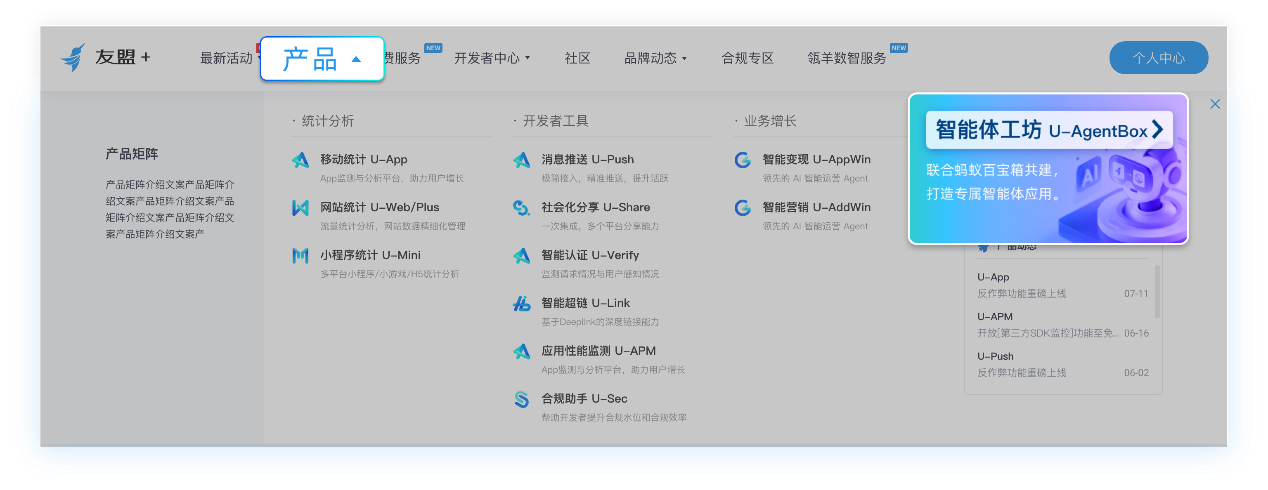Click the 社会化分享 U-Share icon
The height and width of the screenshot is (490, 1268).
click(521, 208)
